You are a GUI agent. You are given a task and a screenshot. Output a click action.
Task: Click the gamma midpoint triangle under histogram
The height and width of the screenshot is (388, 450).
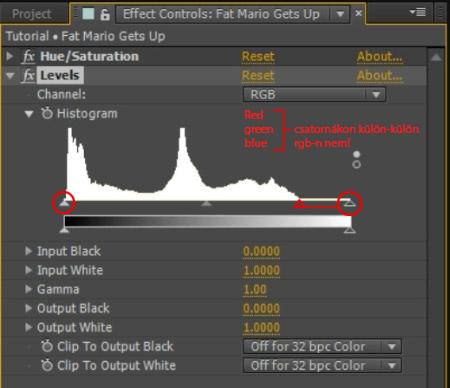tap(207, 203)
